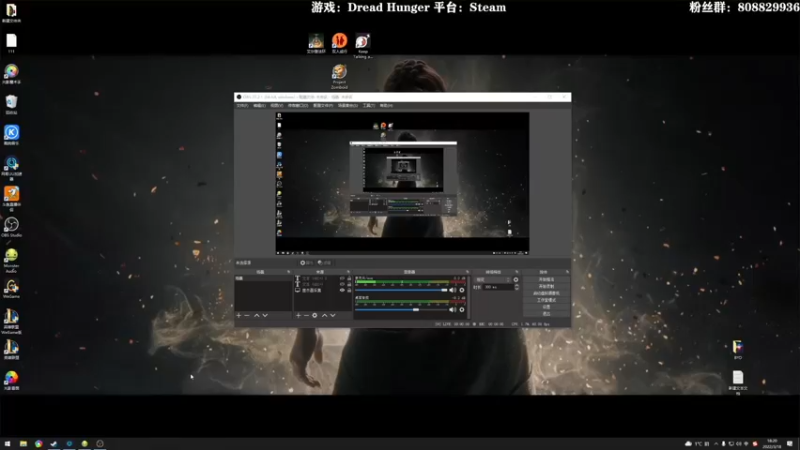
Task: Select the blue K music app icon
Action: click(11, 135)
